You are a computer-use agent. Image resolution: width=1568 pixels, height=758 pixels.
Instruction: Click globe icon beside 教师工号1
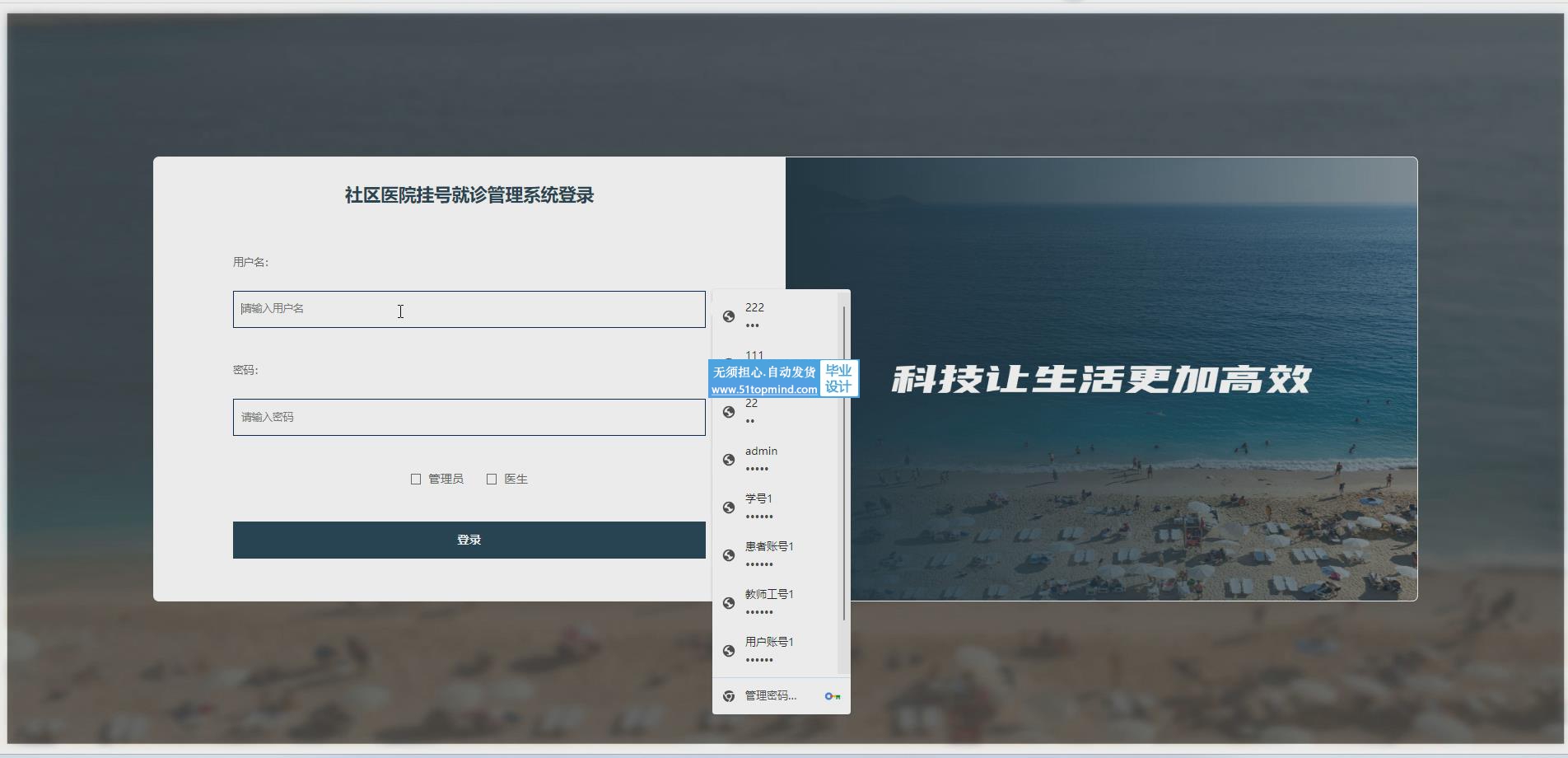729,603
